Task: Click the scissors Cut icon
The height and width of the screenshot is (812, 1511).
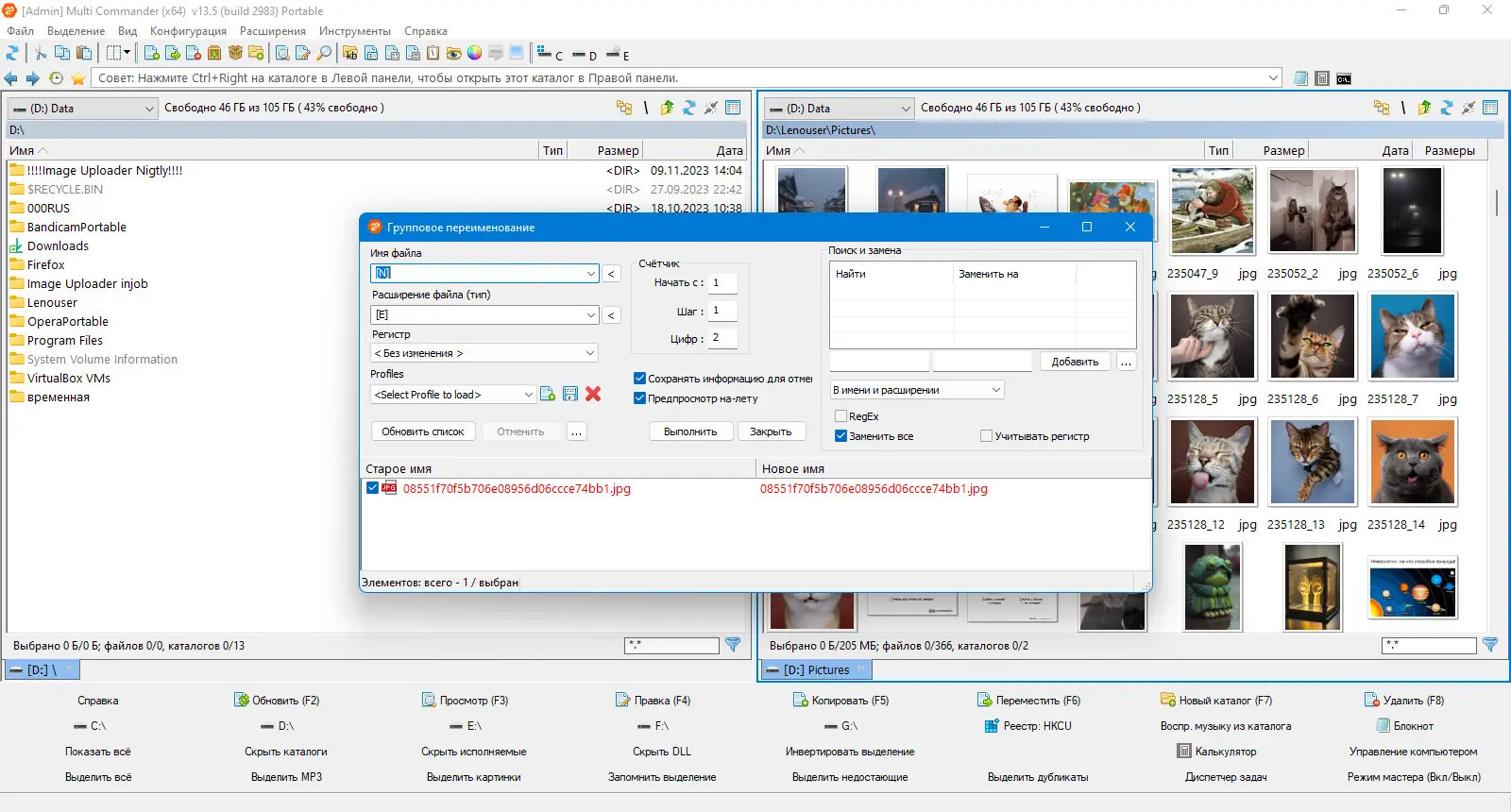Action: 41,54
